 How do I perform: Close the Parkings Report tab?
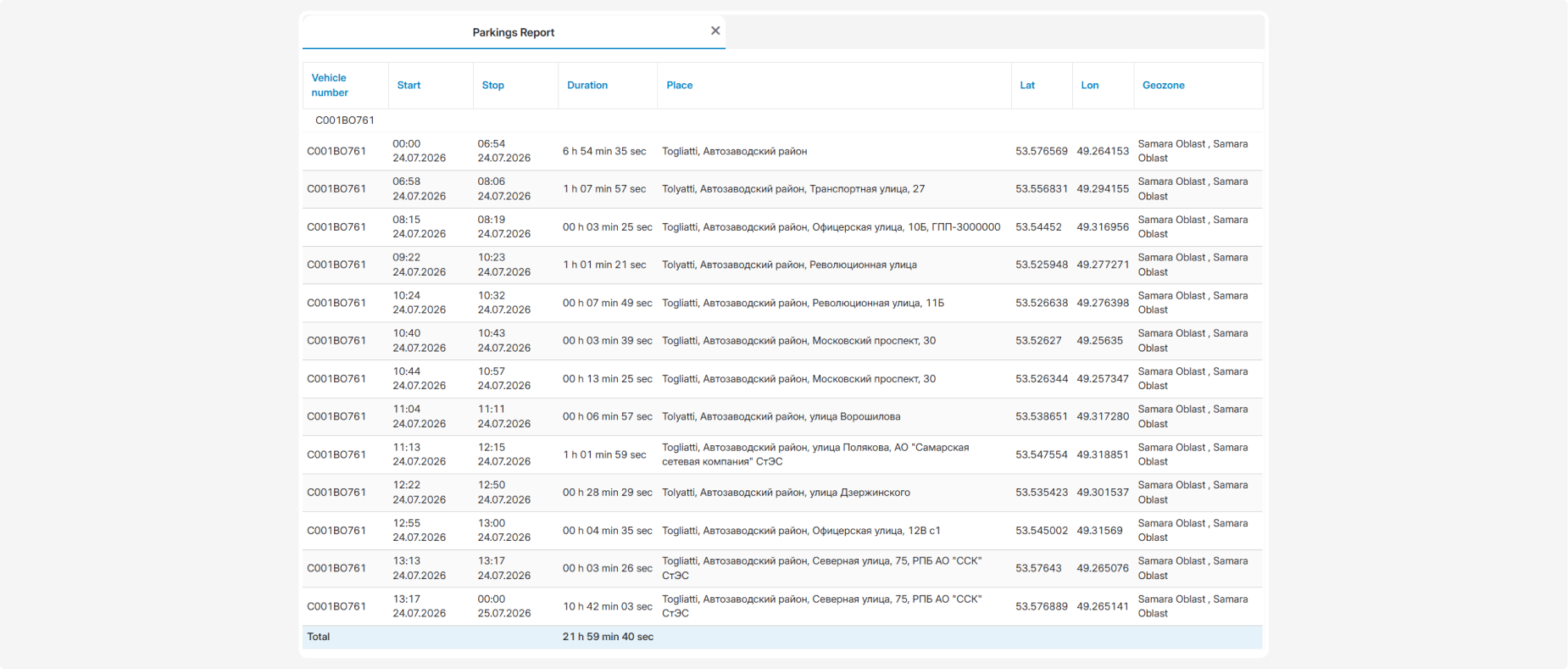(x=715, y=31)
